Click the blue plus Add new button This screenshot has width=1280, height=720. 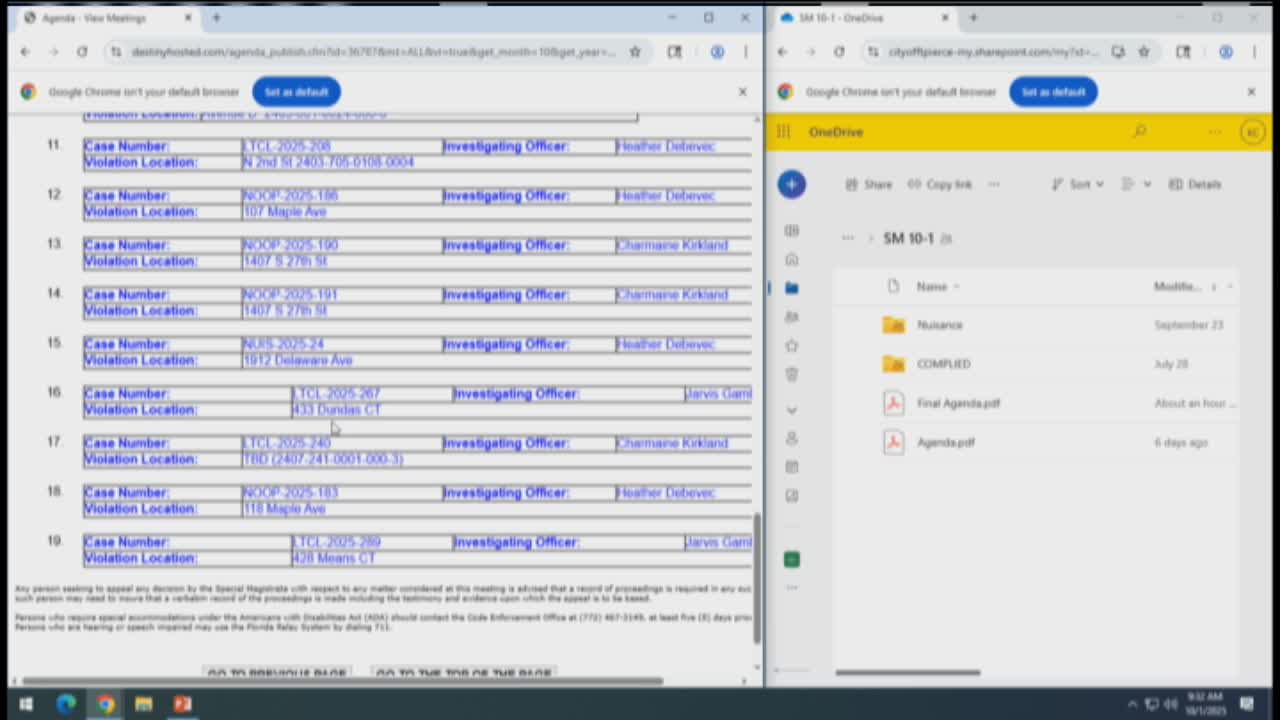click(791, 184)
